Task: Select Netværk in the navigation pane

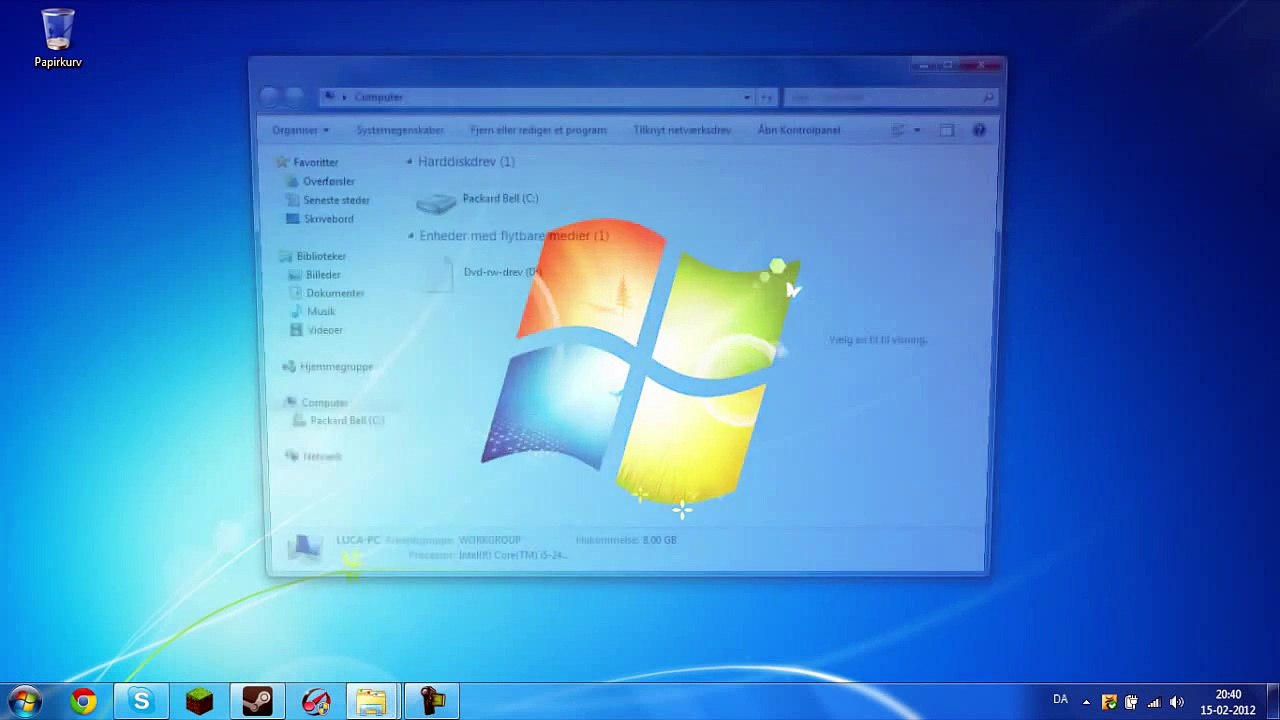Action: click(x=322, y=457)
